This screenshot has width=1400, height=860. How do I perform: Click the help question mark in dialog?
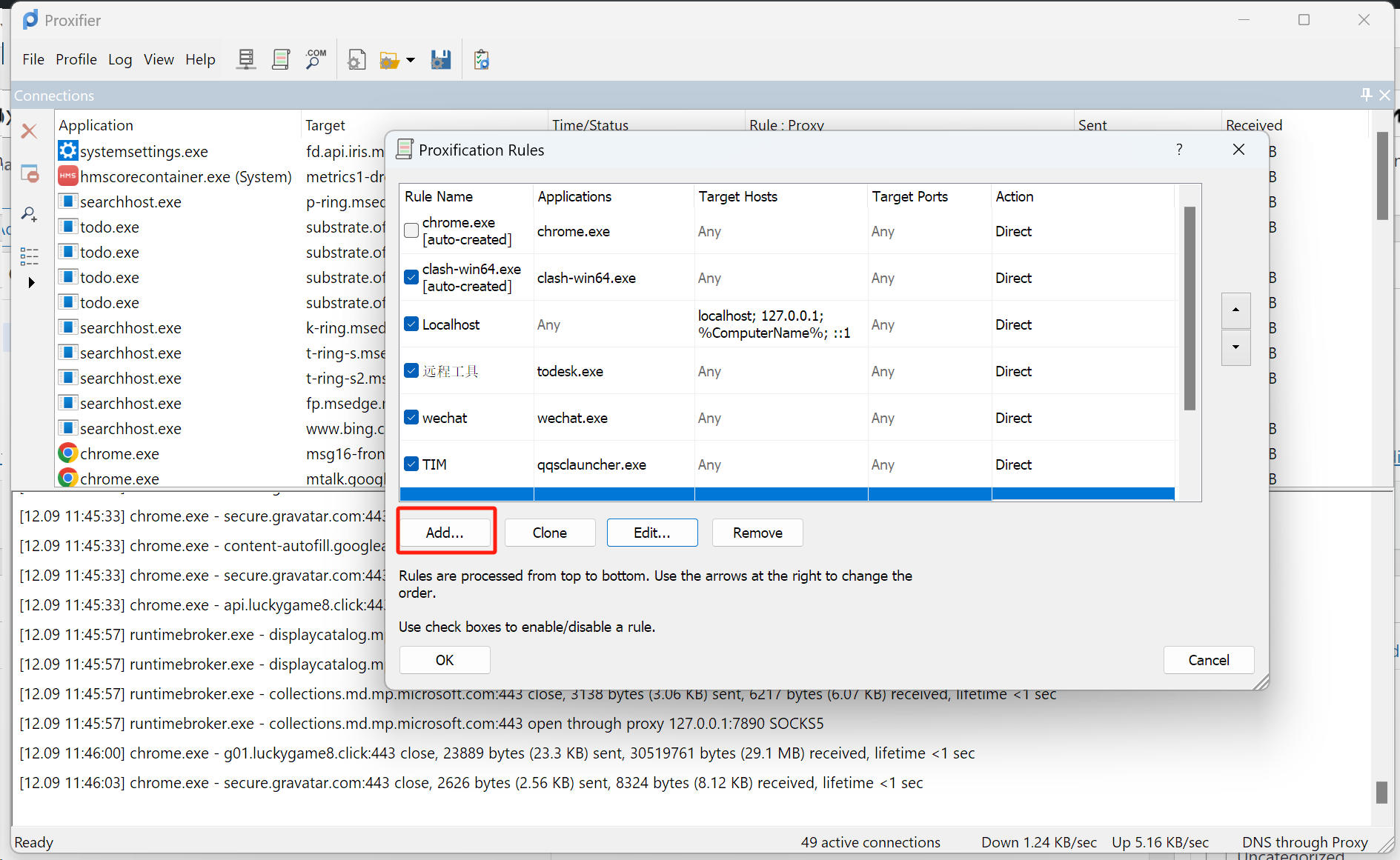(1179, 150)
